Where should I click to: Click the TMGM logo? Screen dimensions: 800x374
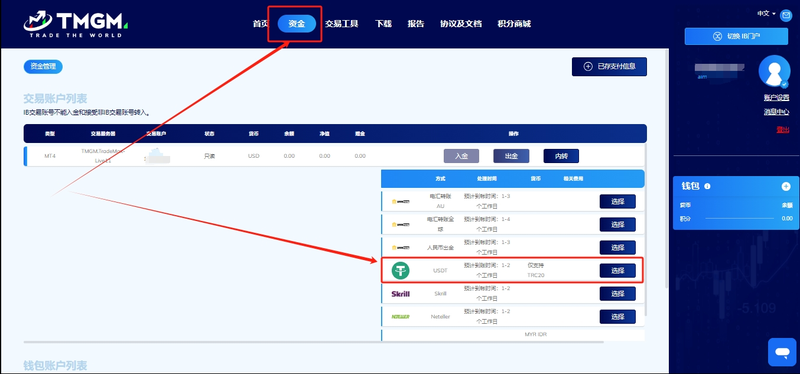(x=76, y=23)
